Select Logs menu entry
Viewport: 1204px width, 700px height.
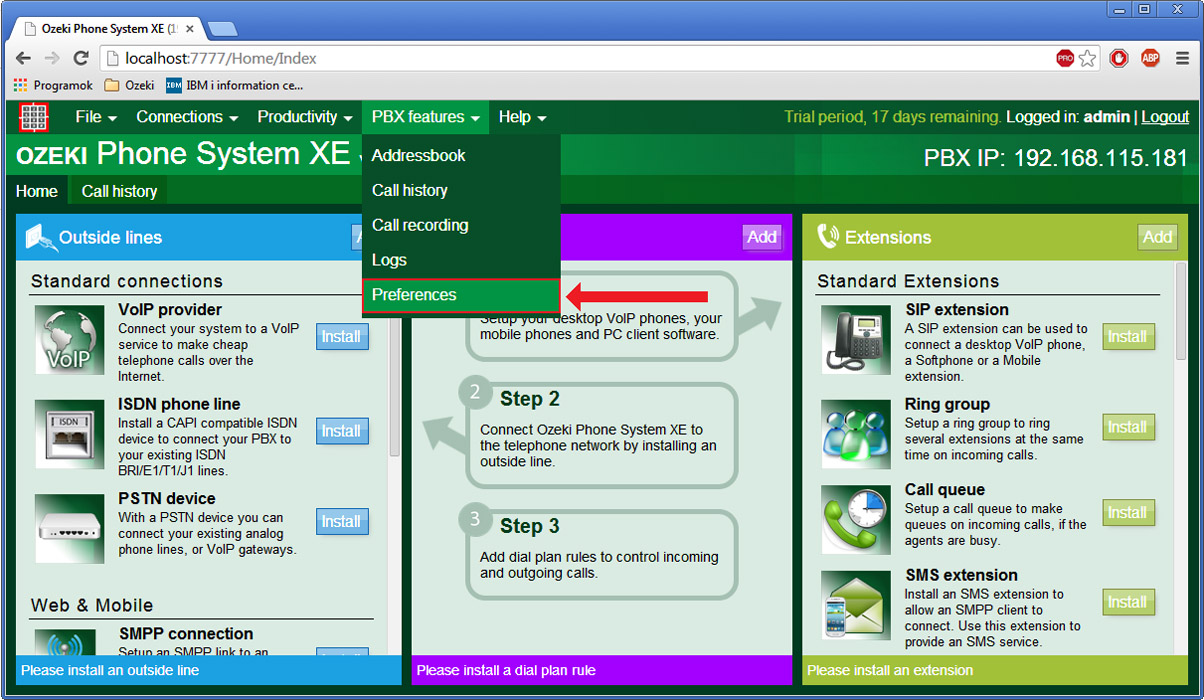[x=461, y=261]
